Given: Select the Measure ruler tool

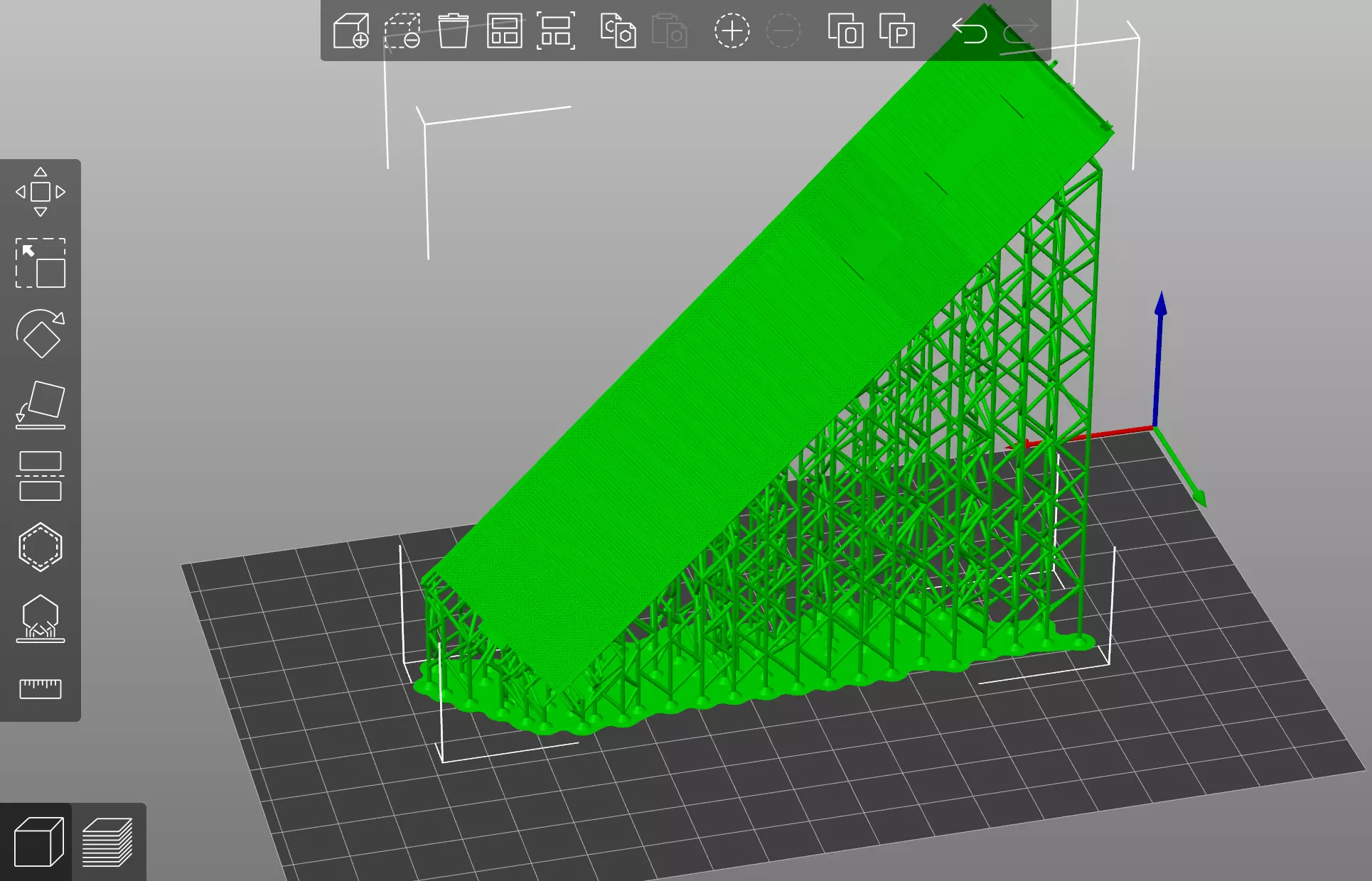Looking at the screenshot, I should [x=41, y=688].
